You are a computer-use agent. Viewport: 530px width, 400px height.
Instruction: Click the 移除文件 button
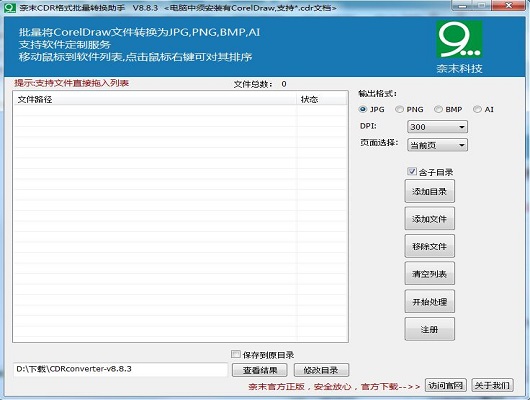(430, 246)
